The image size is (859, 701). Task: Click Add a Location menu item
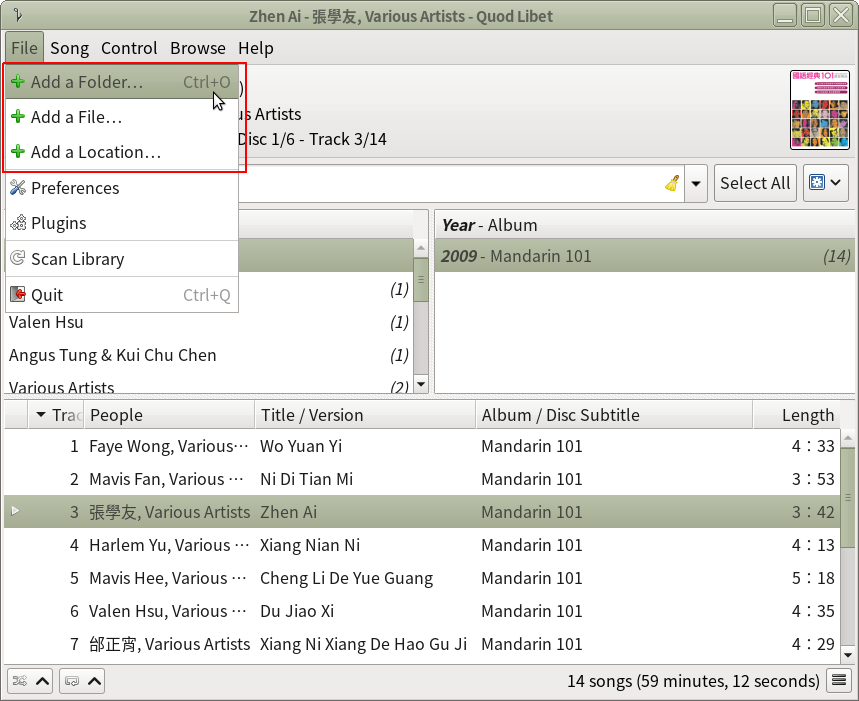pos(95,152)
